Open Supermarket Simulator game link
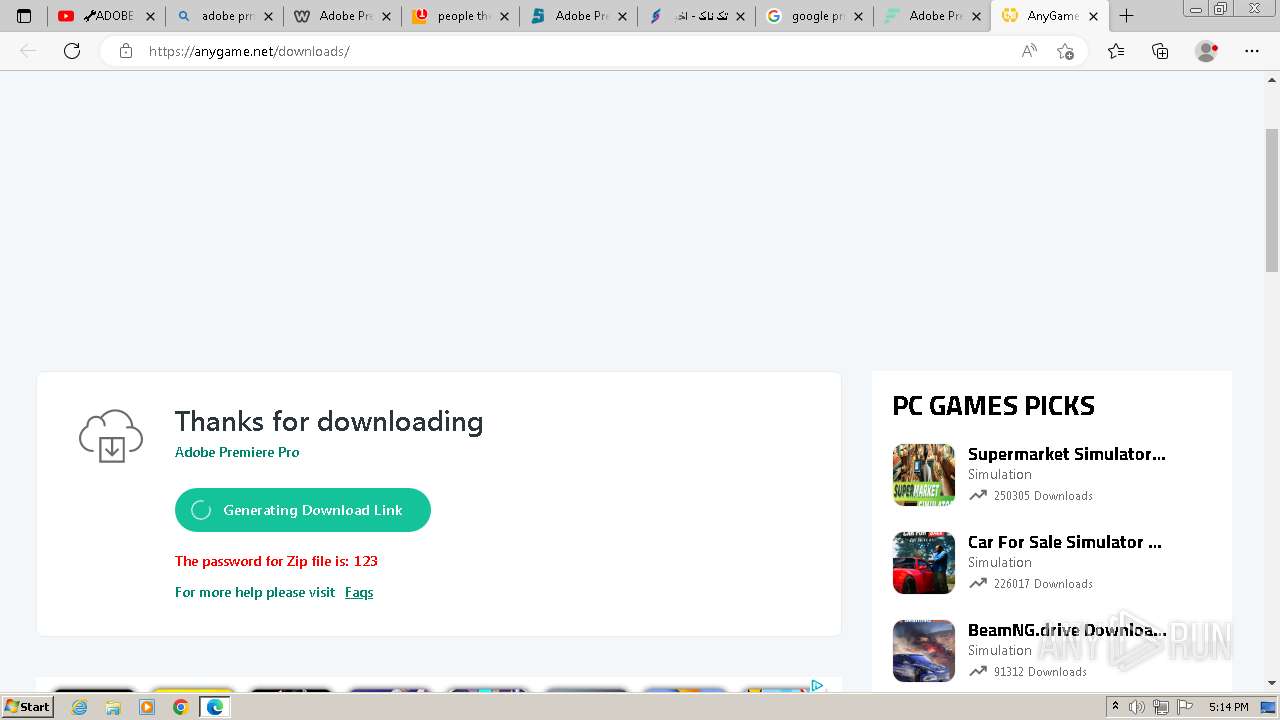 click(x=1066, y=454)
